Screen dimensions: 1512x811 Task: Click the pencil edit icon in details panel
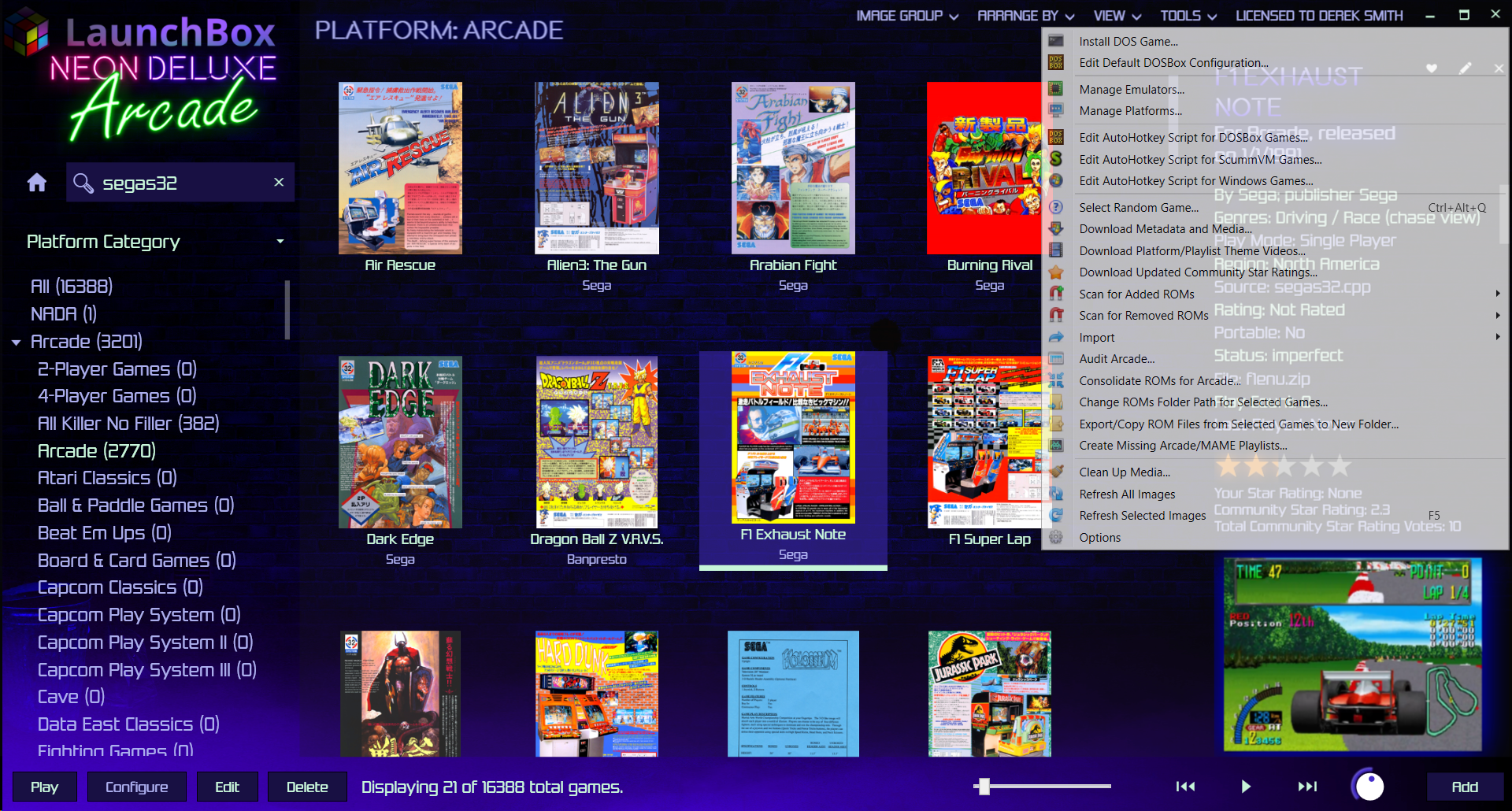[1465, 69]
